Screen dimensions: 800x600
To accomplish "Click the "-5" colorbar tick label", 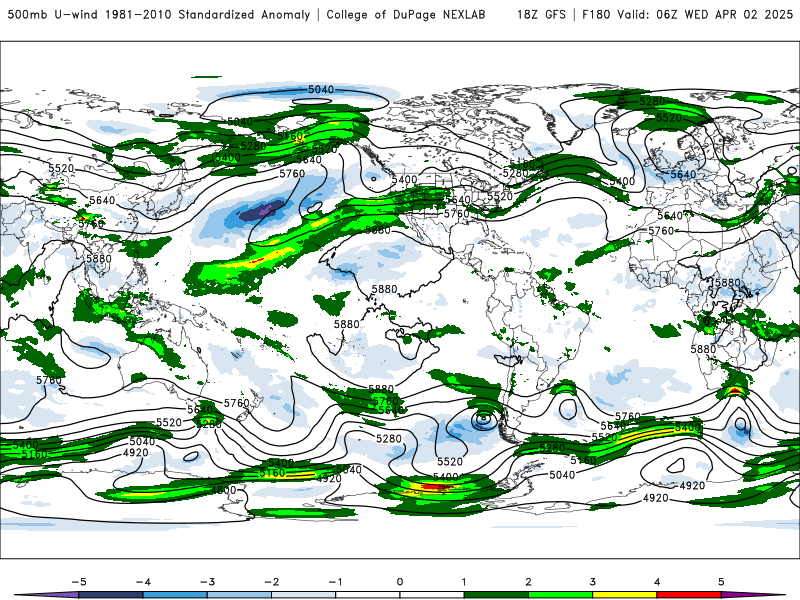I will click(x=79, y=582).
